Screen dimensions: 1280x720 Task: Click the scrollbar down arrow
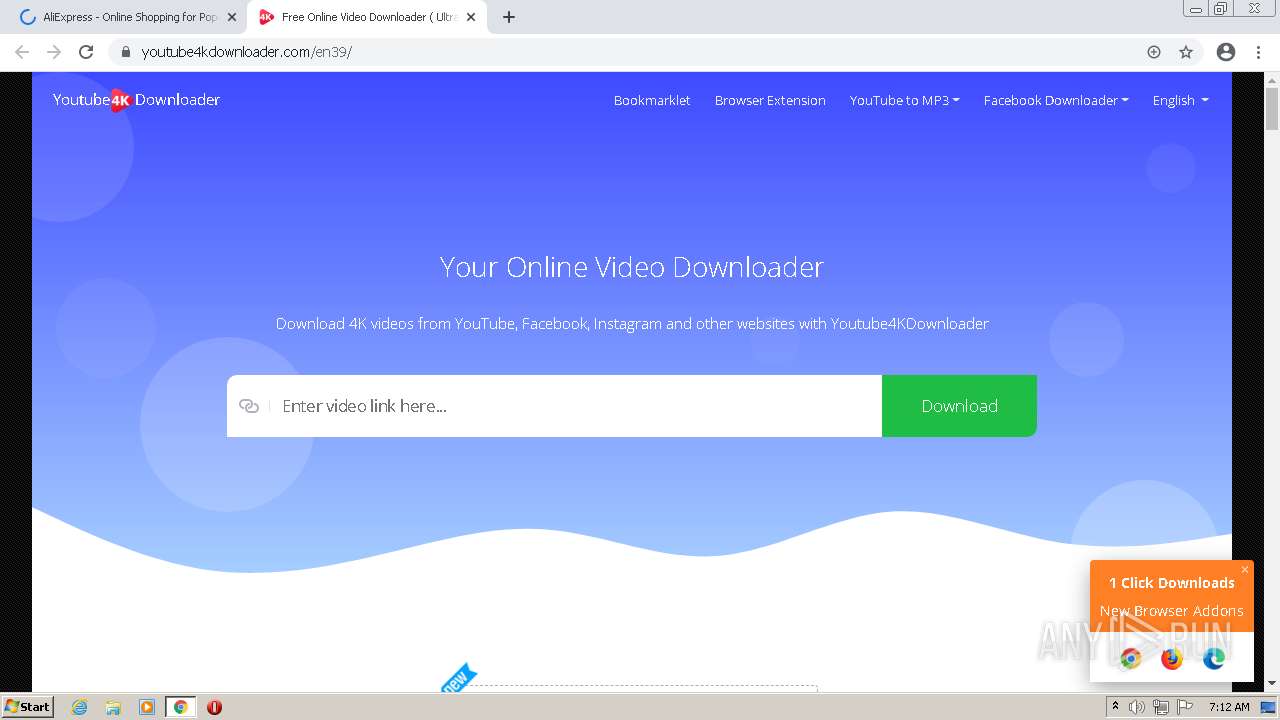1272,683
